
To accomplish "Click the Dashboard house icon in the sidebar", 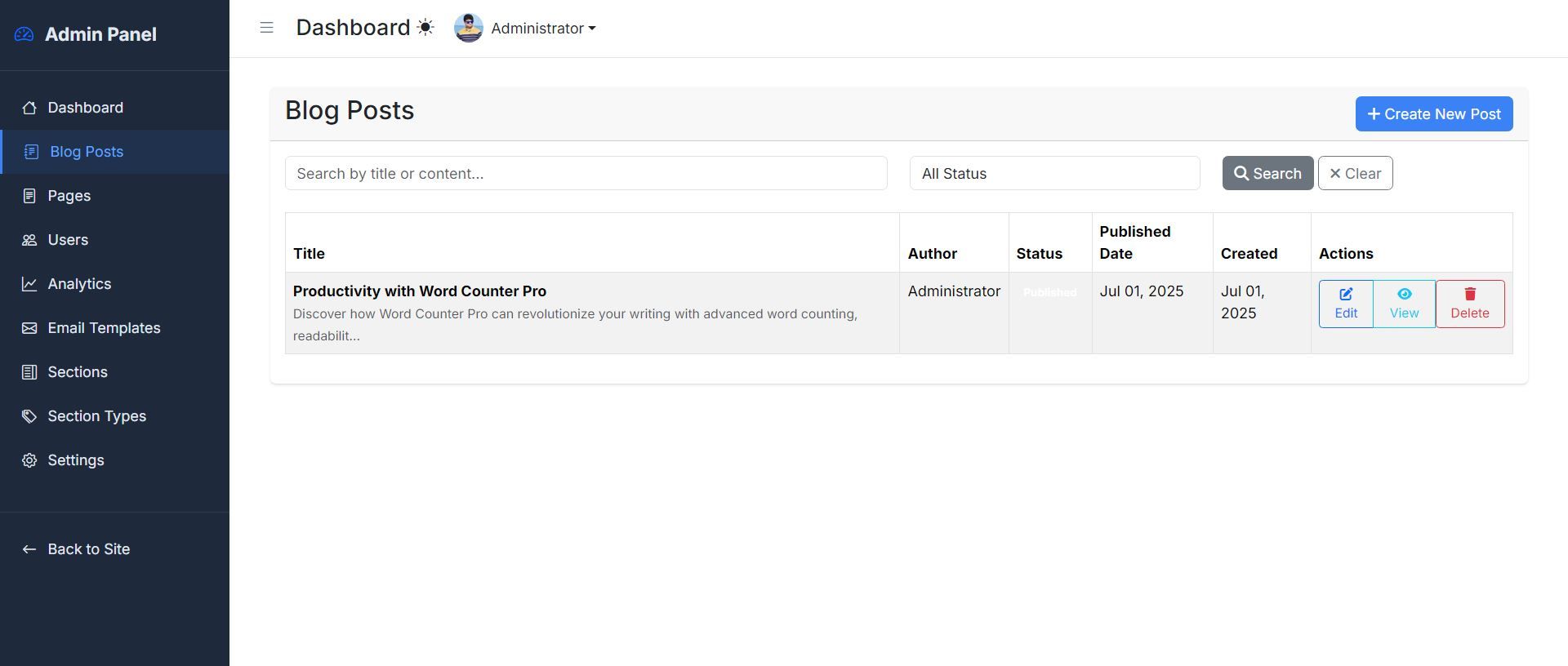I will point(29,108).
